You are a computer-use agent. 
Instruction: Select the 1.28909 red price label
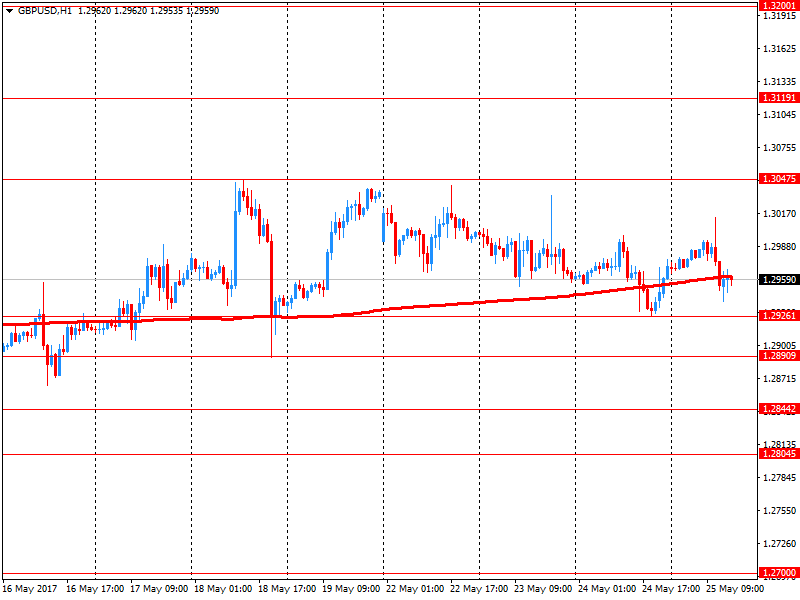point(779,356)
